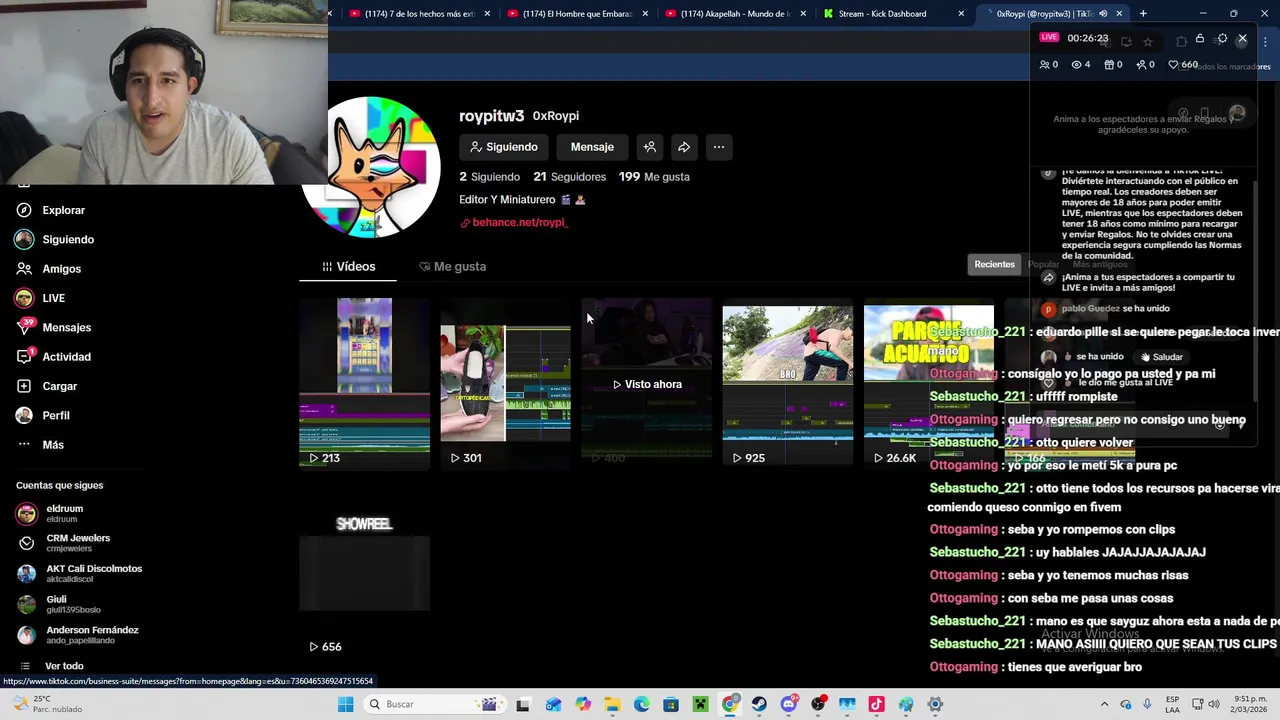Click the Mensaje button on profile
This screenshot has height=720, width=1280.
pos(592,147)
